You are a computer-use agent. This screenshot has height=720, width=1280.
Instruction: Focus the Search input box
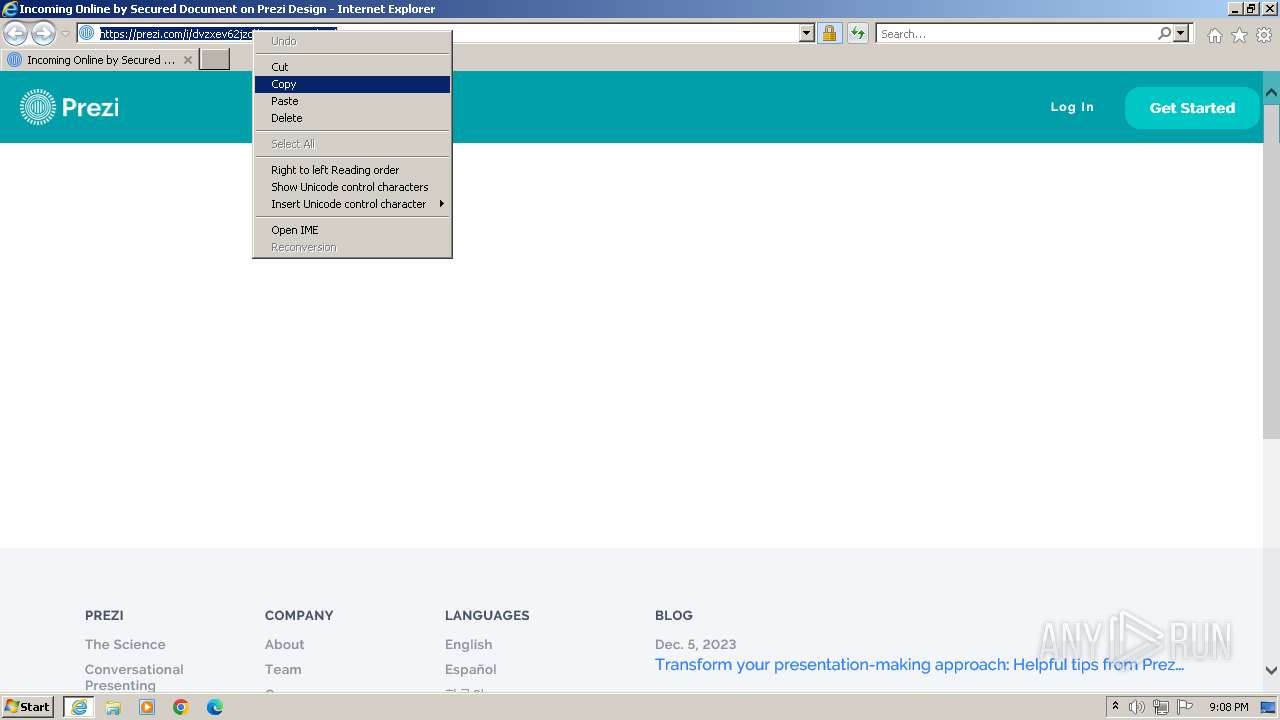[x=1015, y=34]
